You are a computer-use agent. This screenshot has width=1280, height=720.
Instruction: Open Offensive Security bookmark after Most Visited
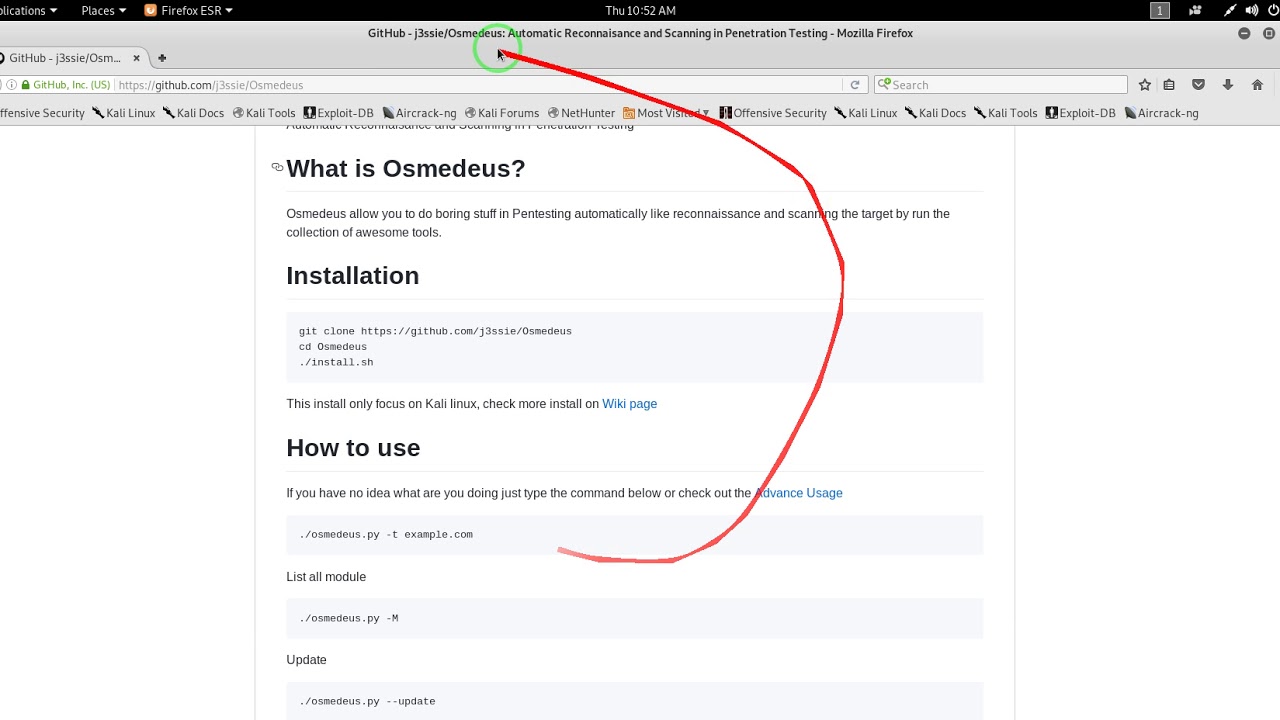click(773, 113)
